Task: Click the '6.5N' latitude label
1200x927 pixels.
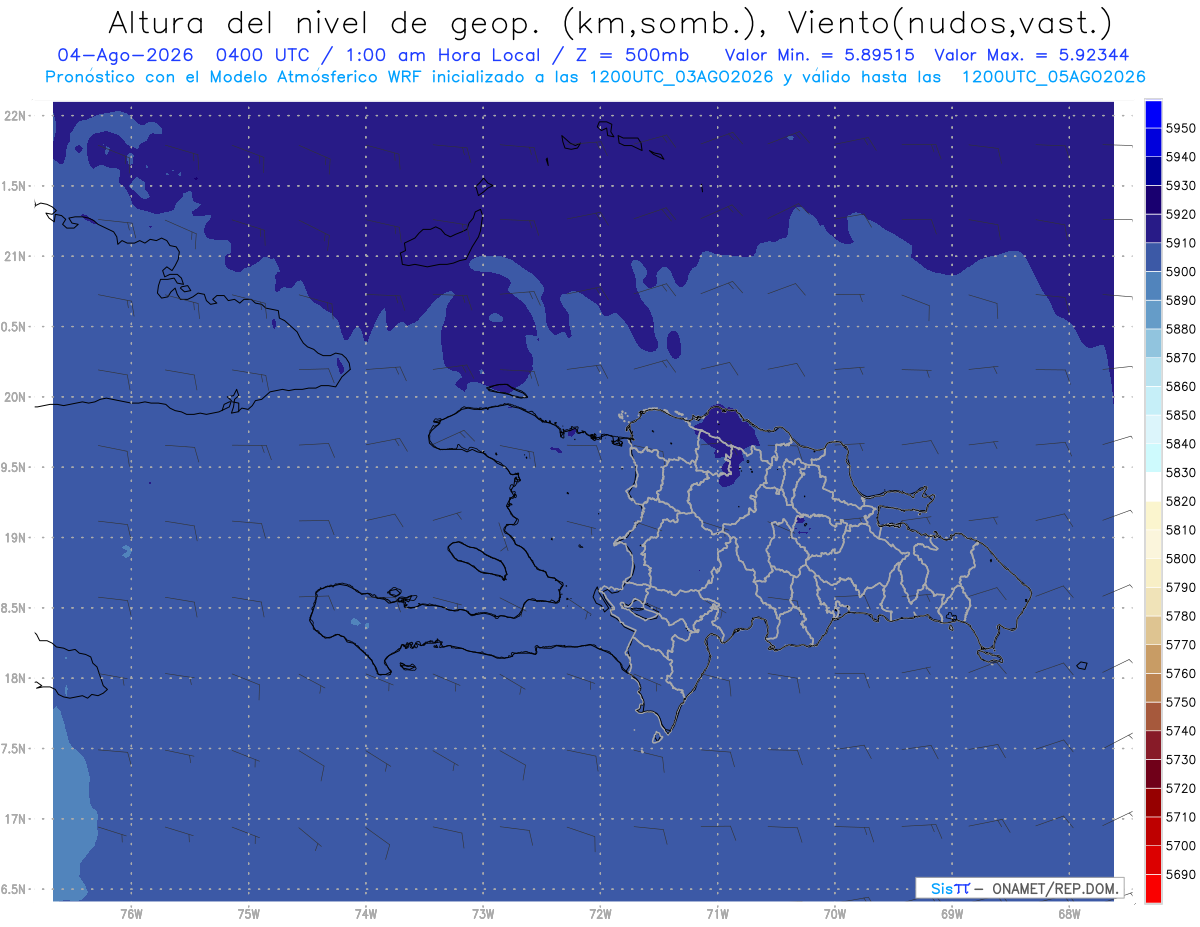Action: coord(15,890)
